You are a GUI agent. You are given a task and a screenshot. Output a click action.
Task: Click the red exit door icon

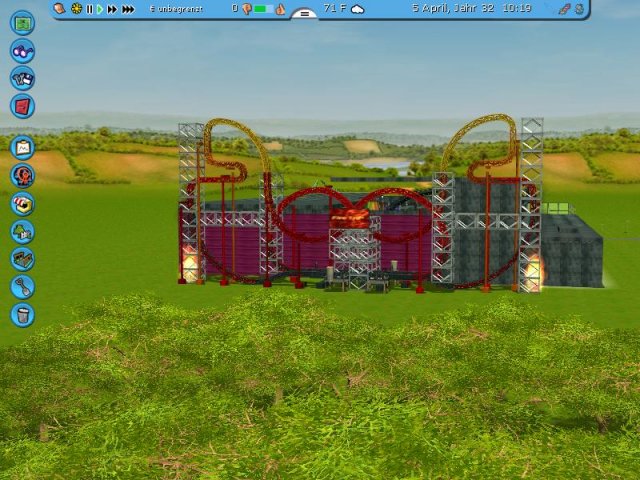(22, 106)
